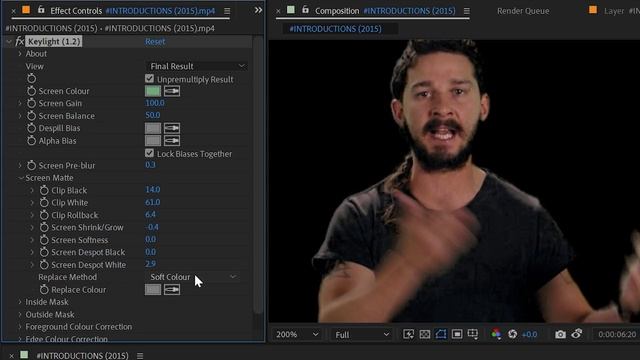640x360 pixels.
Task: Open the timeline panel menu
Action: click(140, 356)
